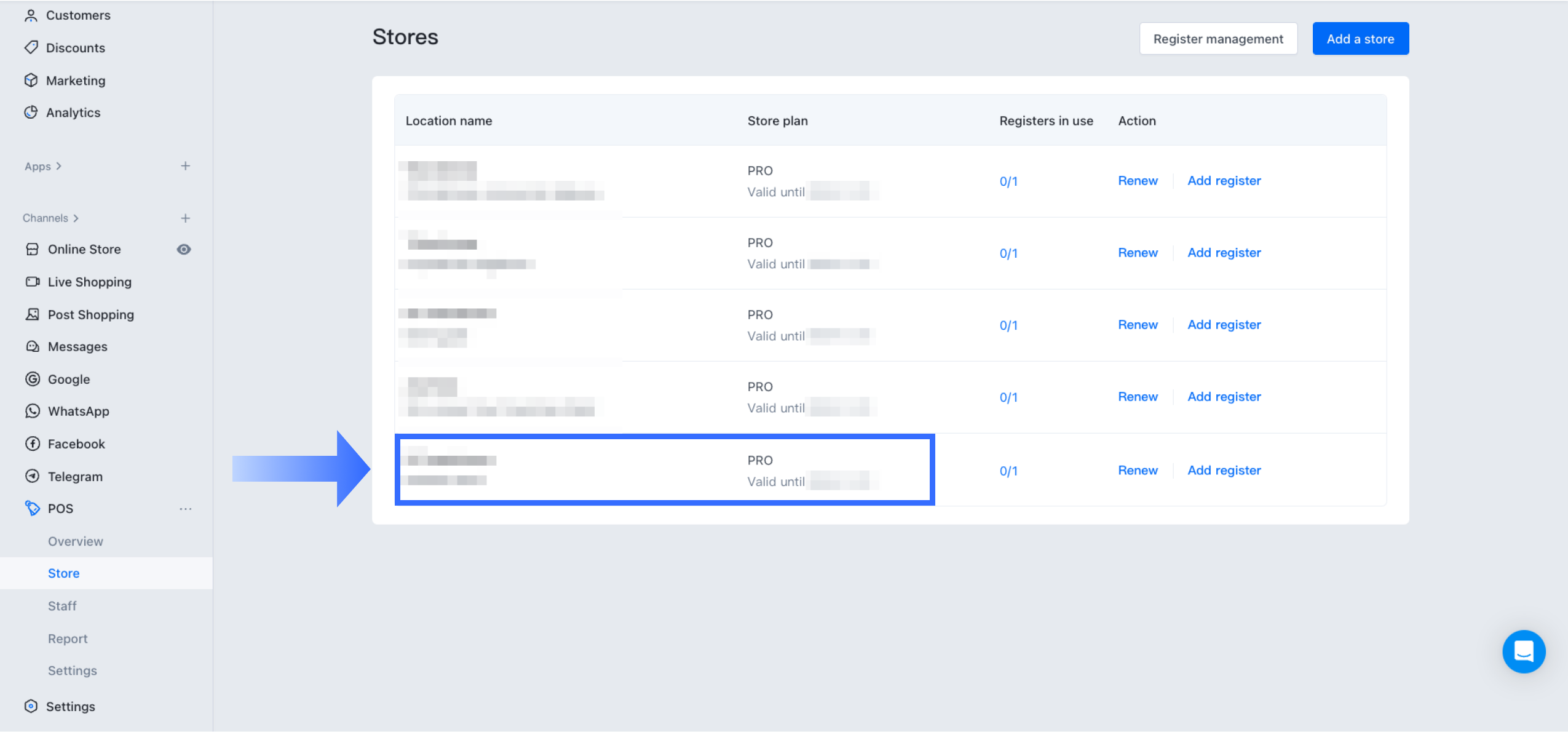Open the Analytics pie chart icon
The image size is (1568, 732).
[x=31, y=112]
